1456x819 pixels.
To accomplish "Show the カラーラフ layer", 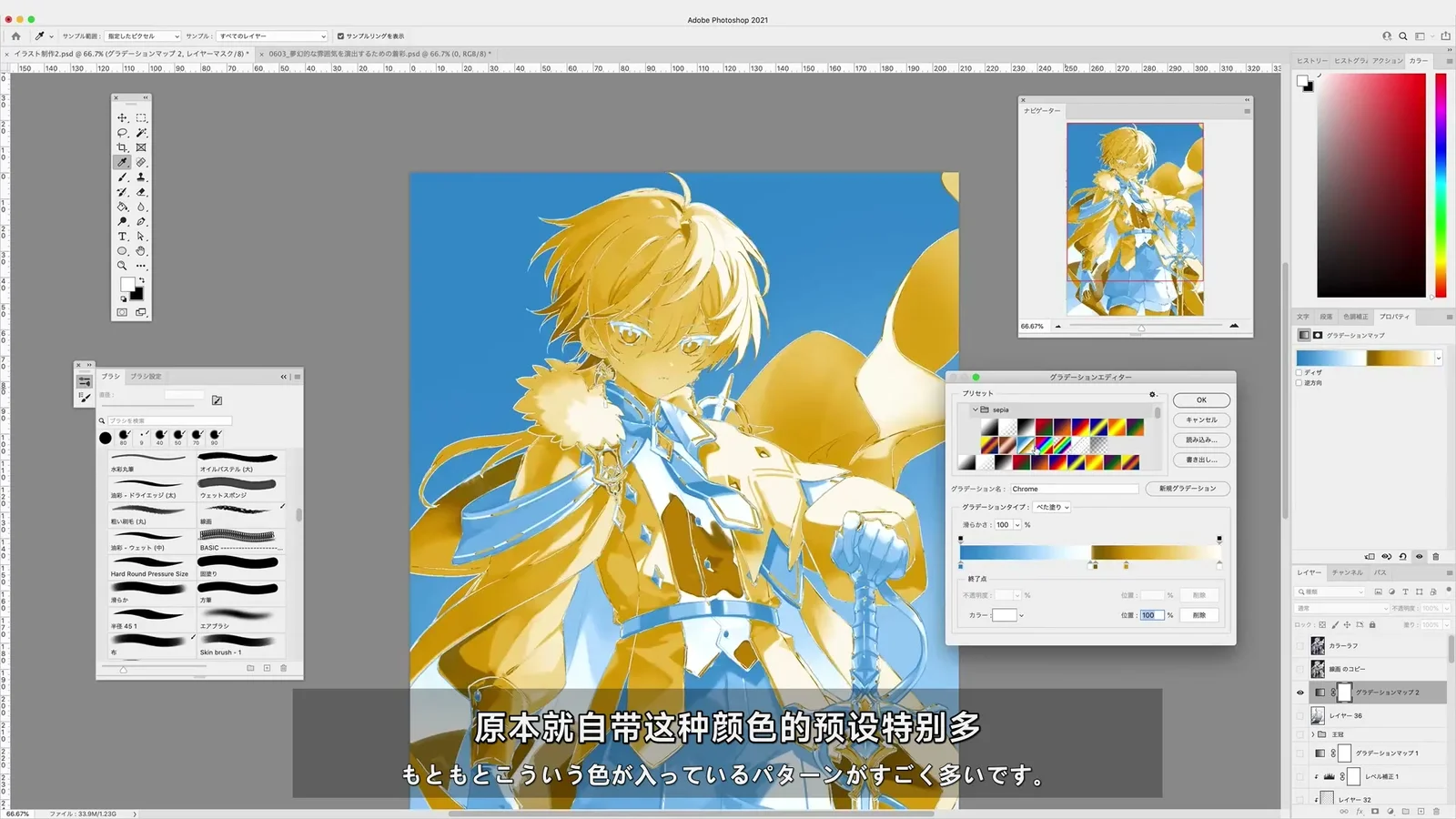I will tap(1300, 646).
